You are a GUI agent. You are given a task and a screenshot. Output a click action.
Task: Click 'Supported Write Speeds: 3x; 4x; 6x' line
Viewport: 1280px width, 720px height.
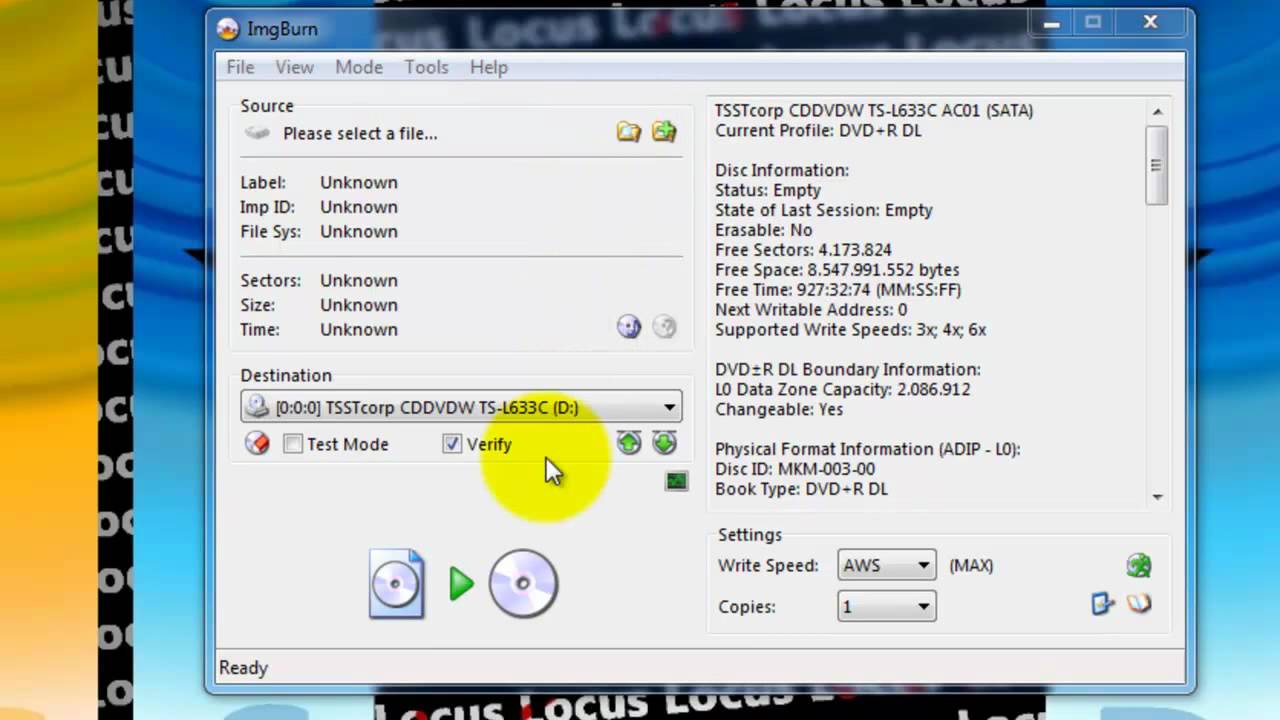pos(850,329)
